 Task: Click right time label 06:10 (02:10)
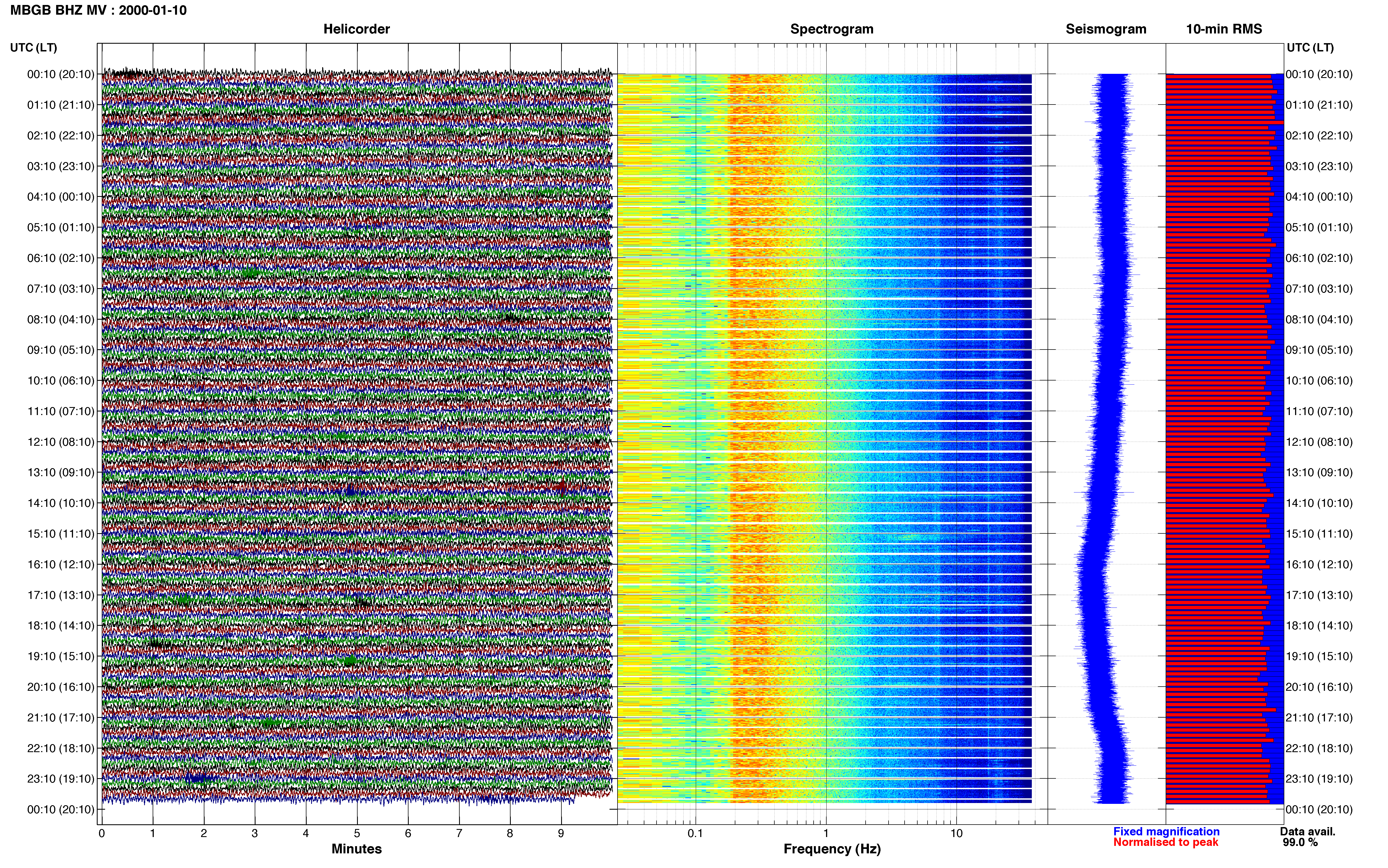(x=1319, y=258)
